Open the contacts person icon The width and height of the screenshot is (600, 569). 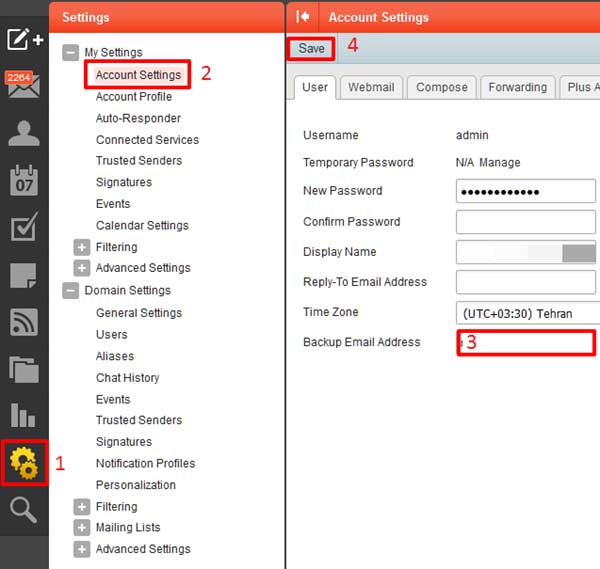click(24, 133)
